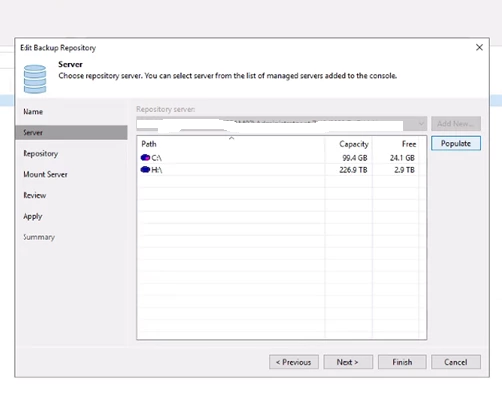Click the C:\ drive icon
Viewport: 502px width, 405px height.
point(145,158)
